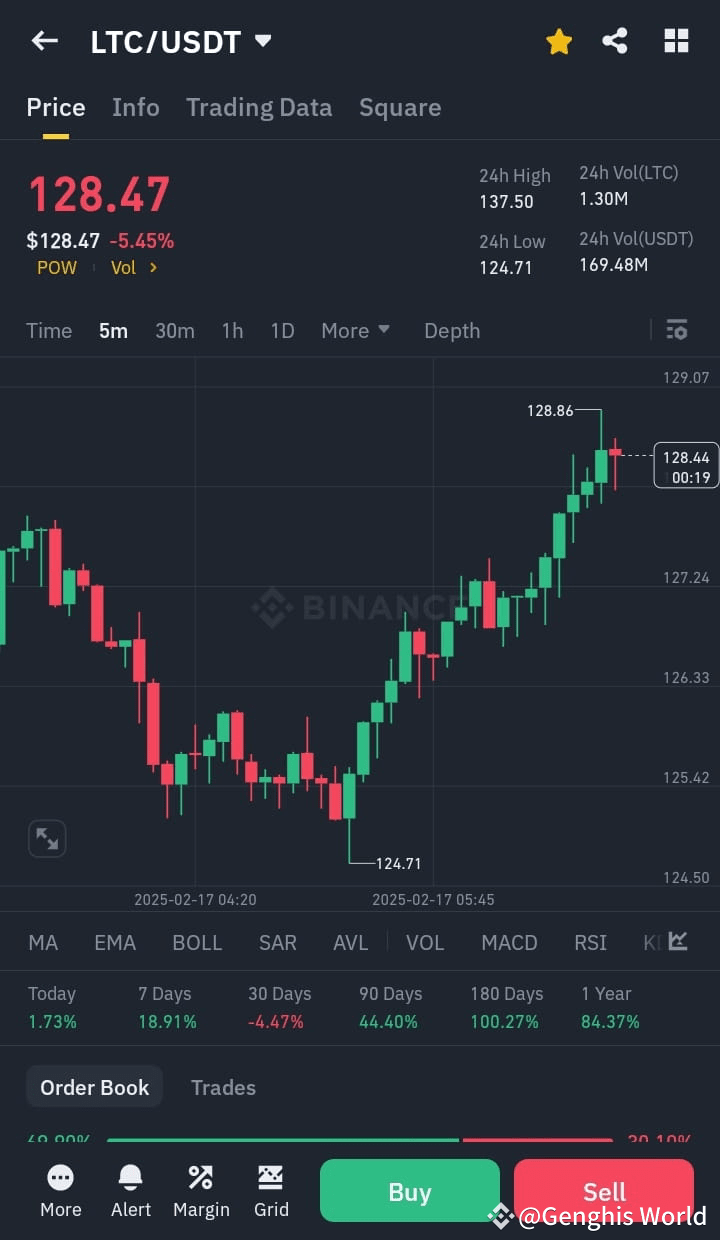Open Margin trading options
Screen dimensions: 720x1240
tap(200, 1190)
